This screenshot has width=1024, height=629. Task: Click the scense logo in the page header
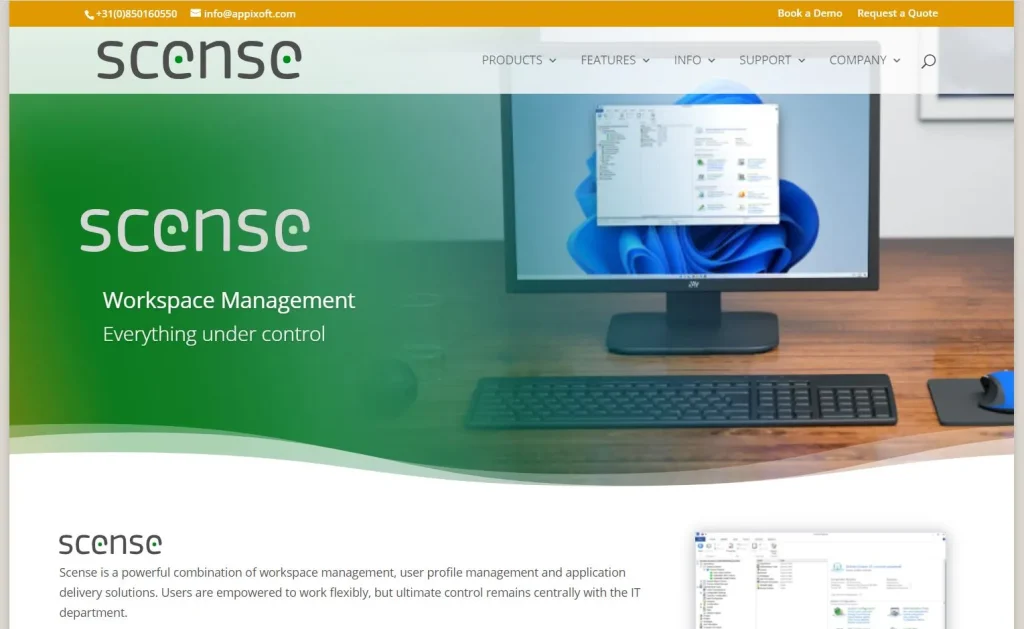(197, 59)
